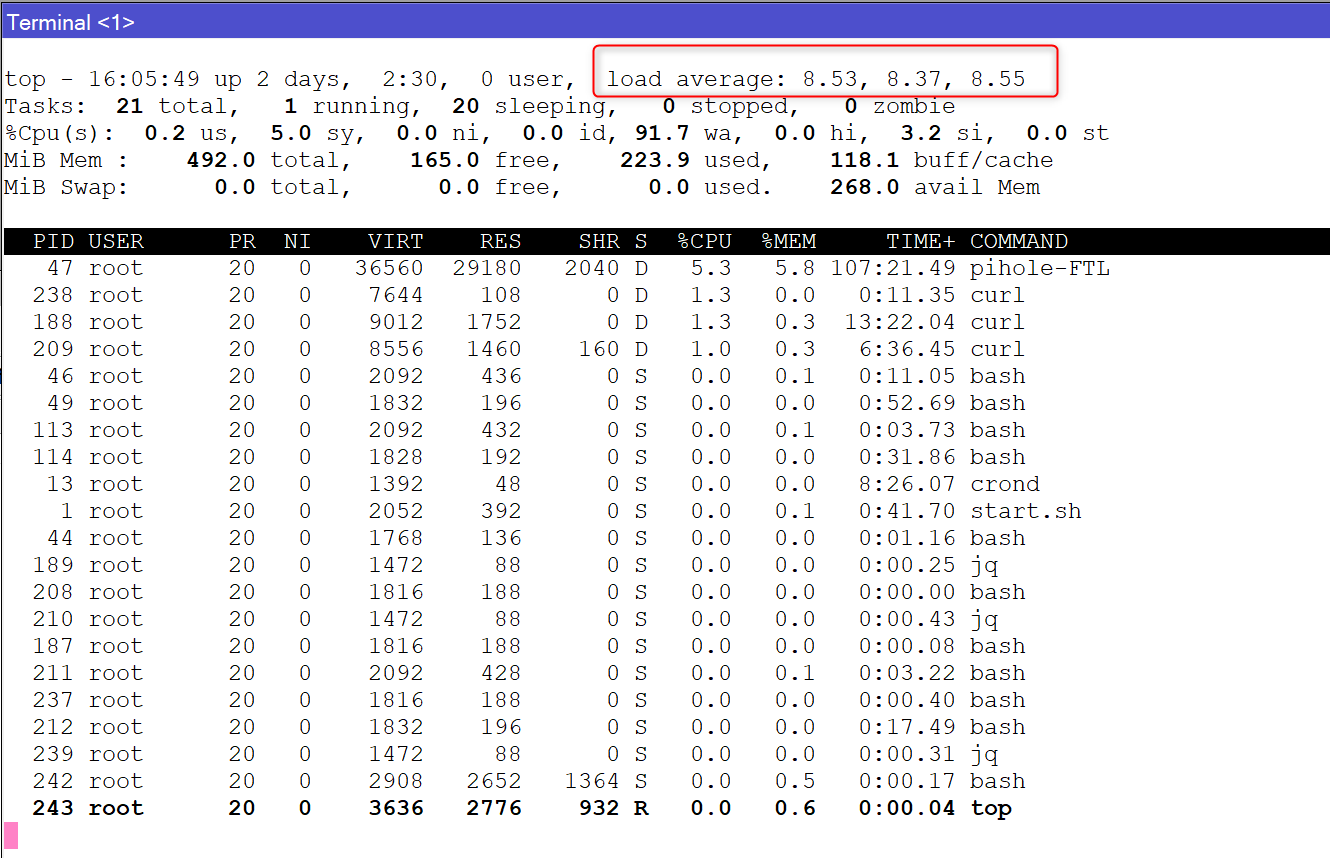The image size is (1330, 858).
Task: Click the RES value "29180"
Action: pos(486,268)
